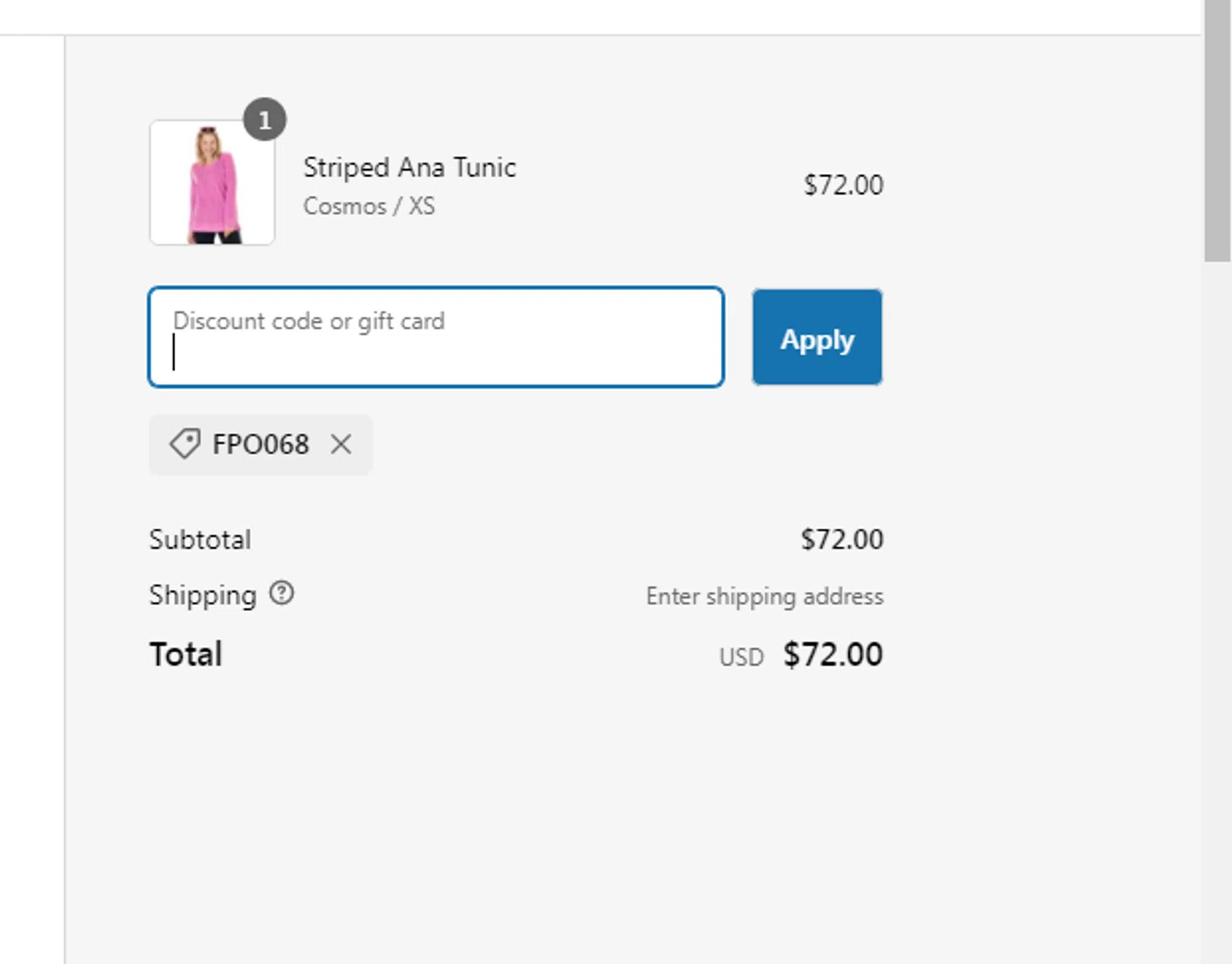Image resolution: width=1232 pixels, height=964 pixels.
Task: Click the Enter shipping address text
Action: (764, 596)
